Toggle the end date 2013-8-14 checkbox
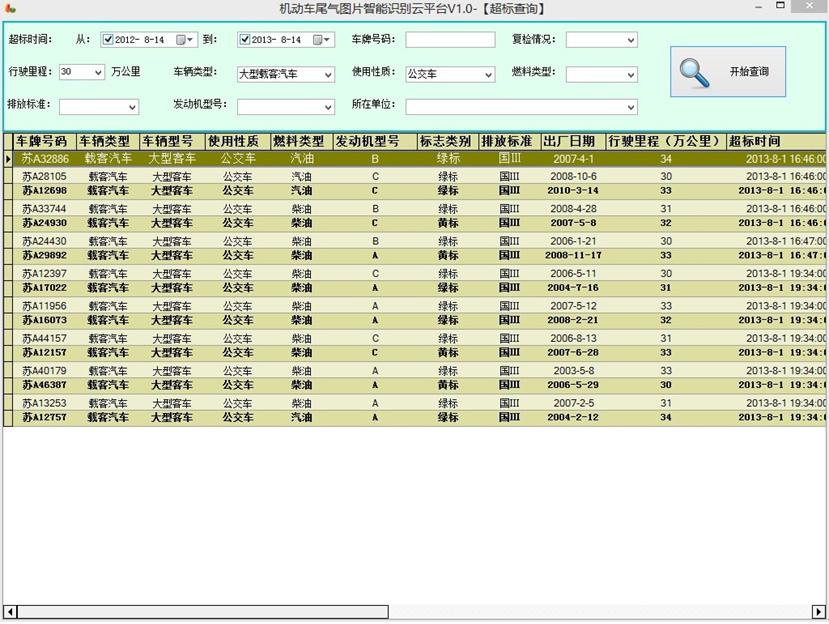 tap(244, 40)
